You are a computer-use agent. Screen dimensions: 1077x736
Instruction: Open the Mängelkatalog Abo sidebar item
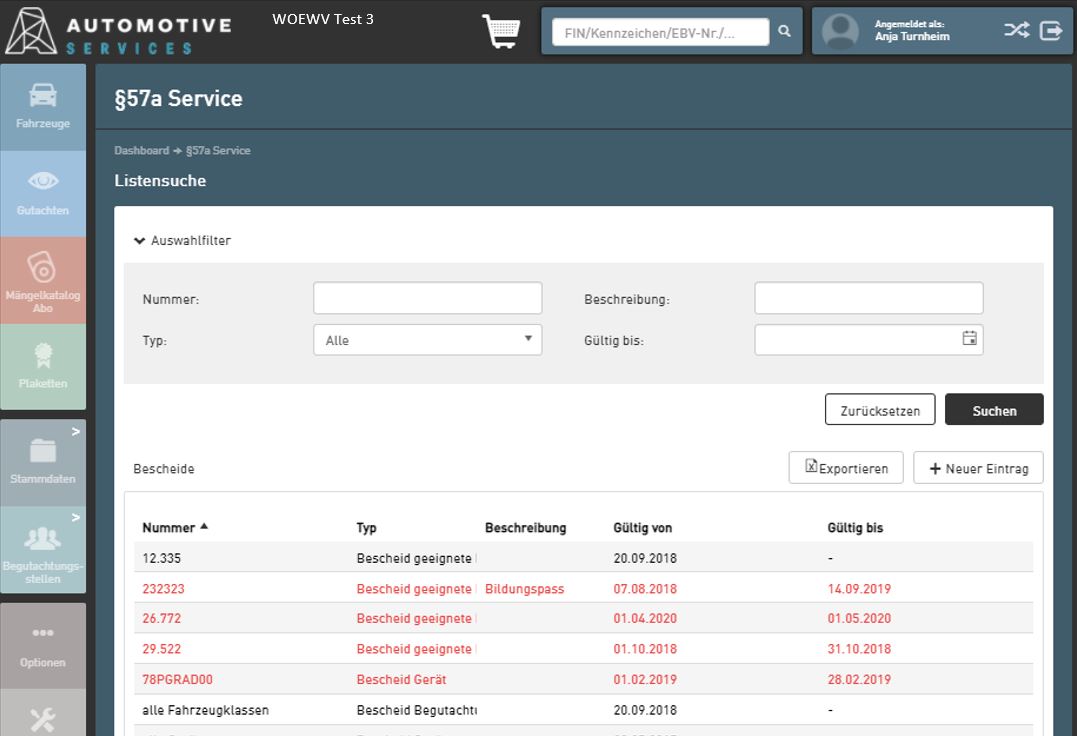pos(43,280)
